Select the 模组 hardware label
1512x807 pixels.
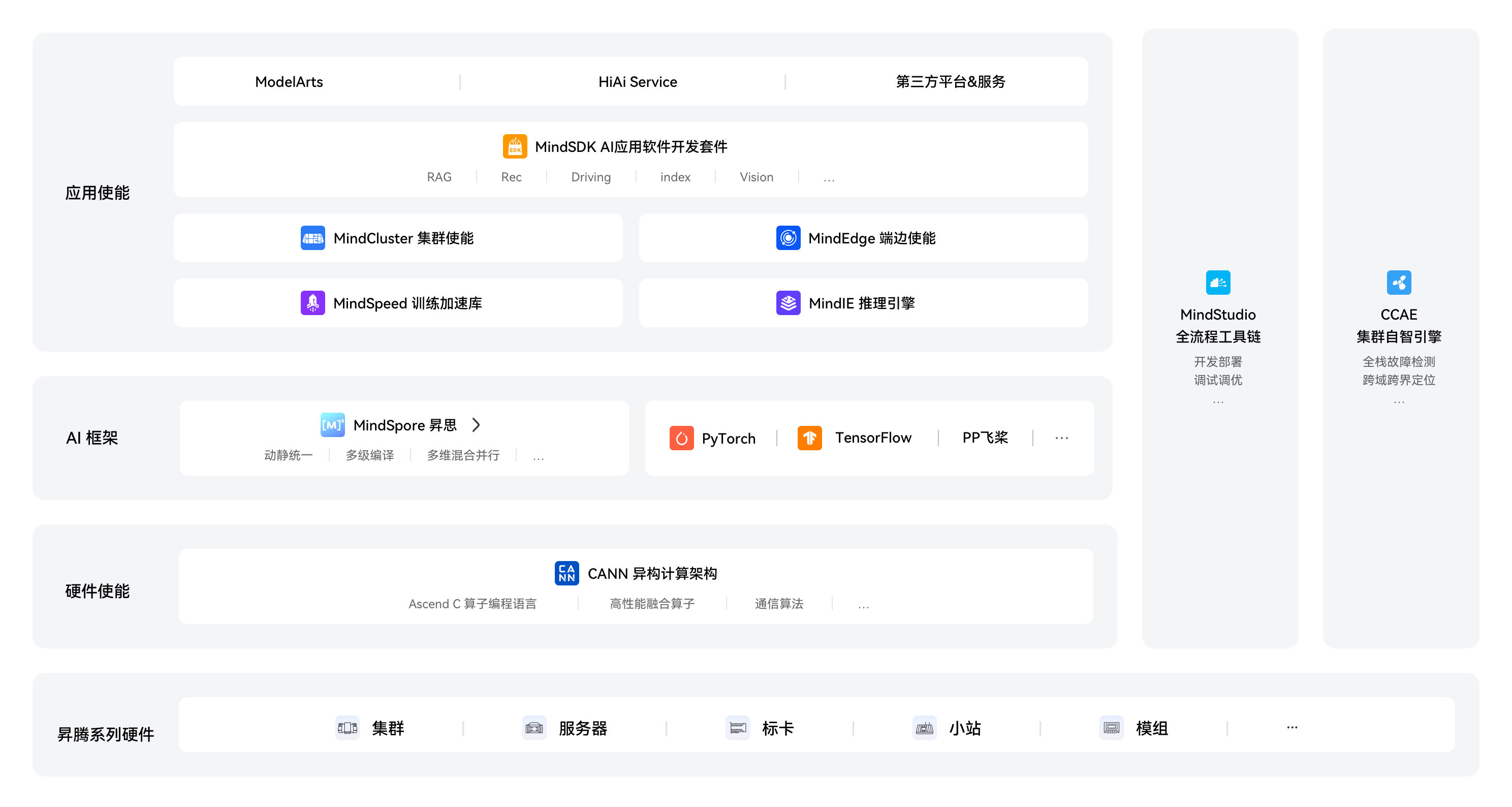(x=1152, y=728)
